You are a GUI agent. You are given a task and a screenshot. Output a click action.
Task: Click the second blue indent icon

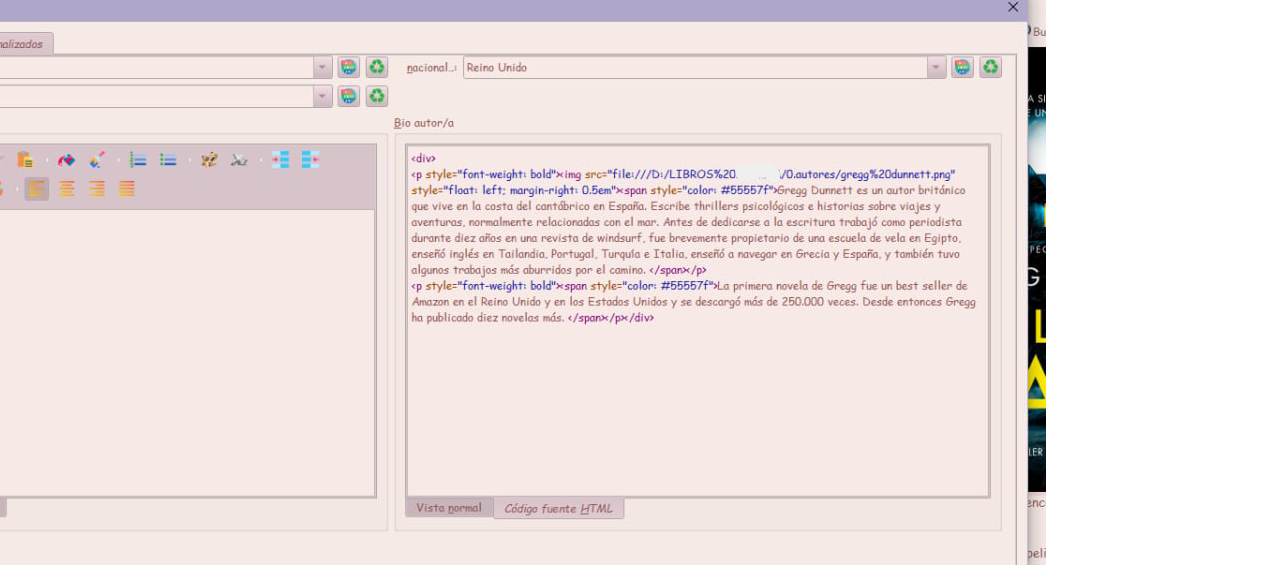(310, 160)
